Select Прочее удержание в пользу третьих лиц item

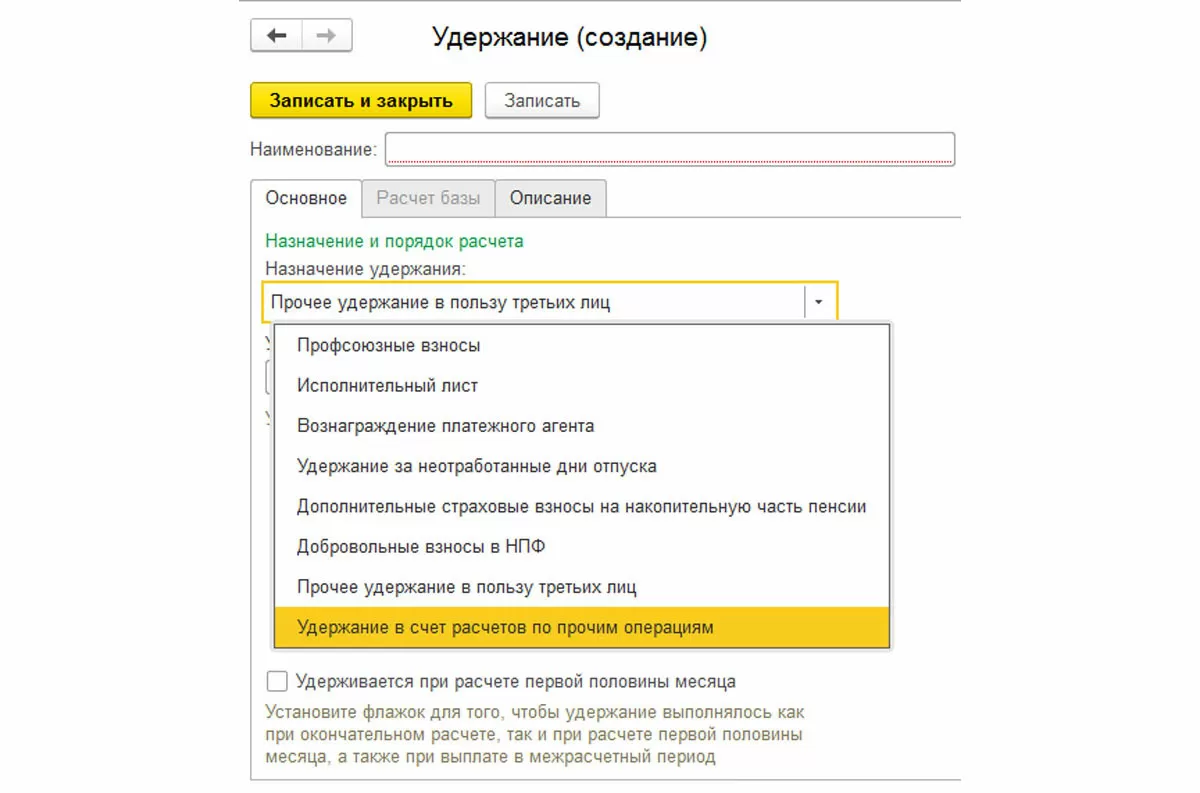[467, 587]
